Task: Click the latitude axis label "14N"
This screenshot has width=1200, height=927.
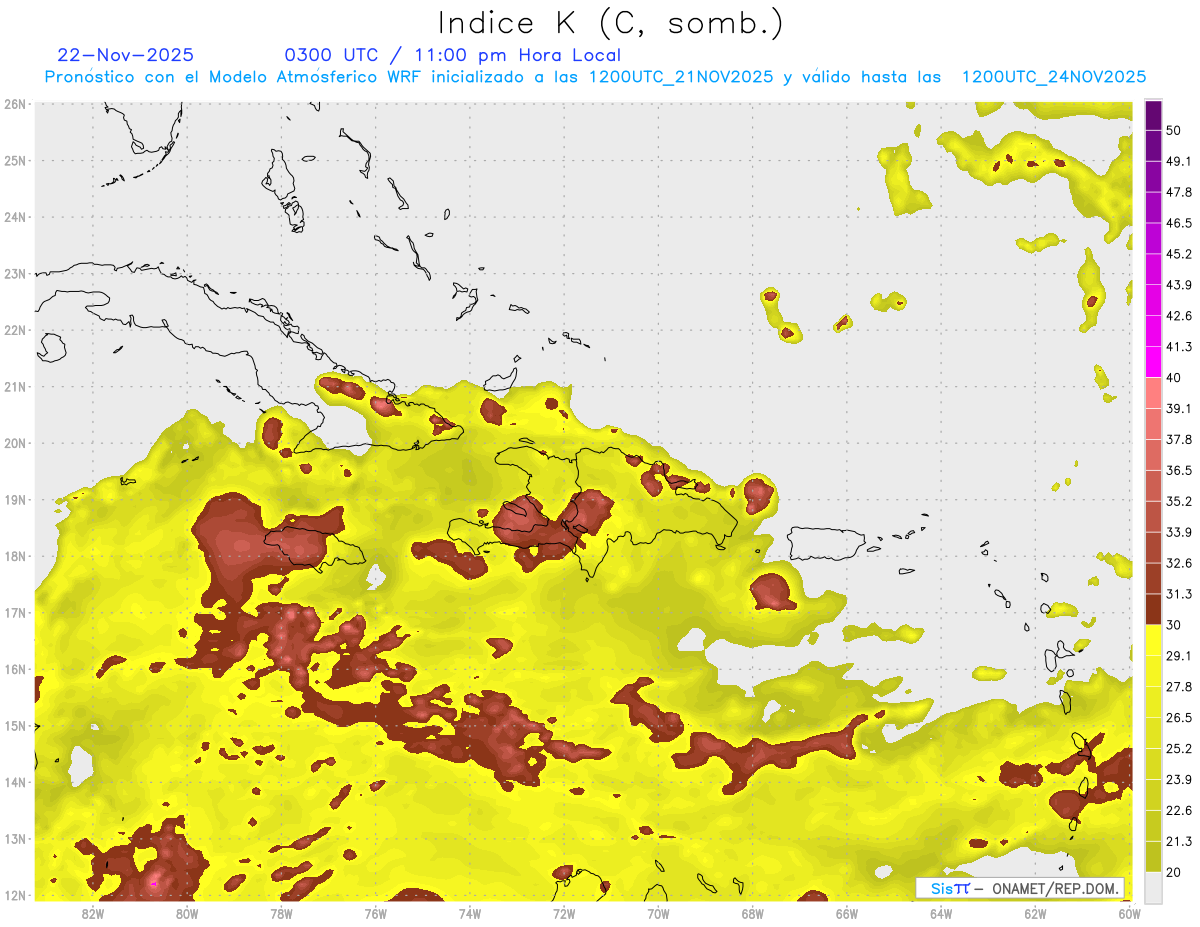Action: [15, 783]
